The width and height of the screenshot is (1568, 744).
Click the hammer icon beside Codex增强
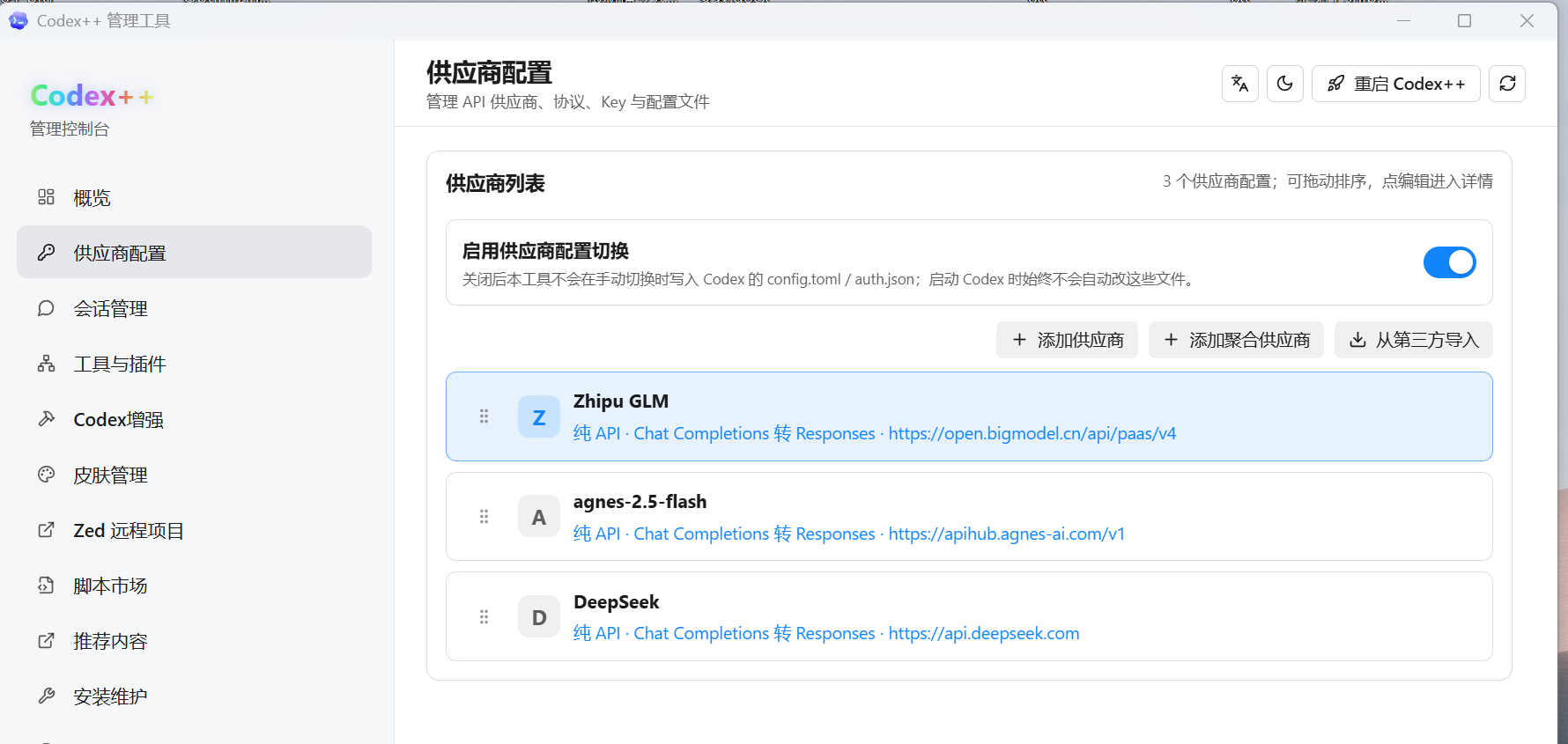coord(46,419)
